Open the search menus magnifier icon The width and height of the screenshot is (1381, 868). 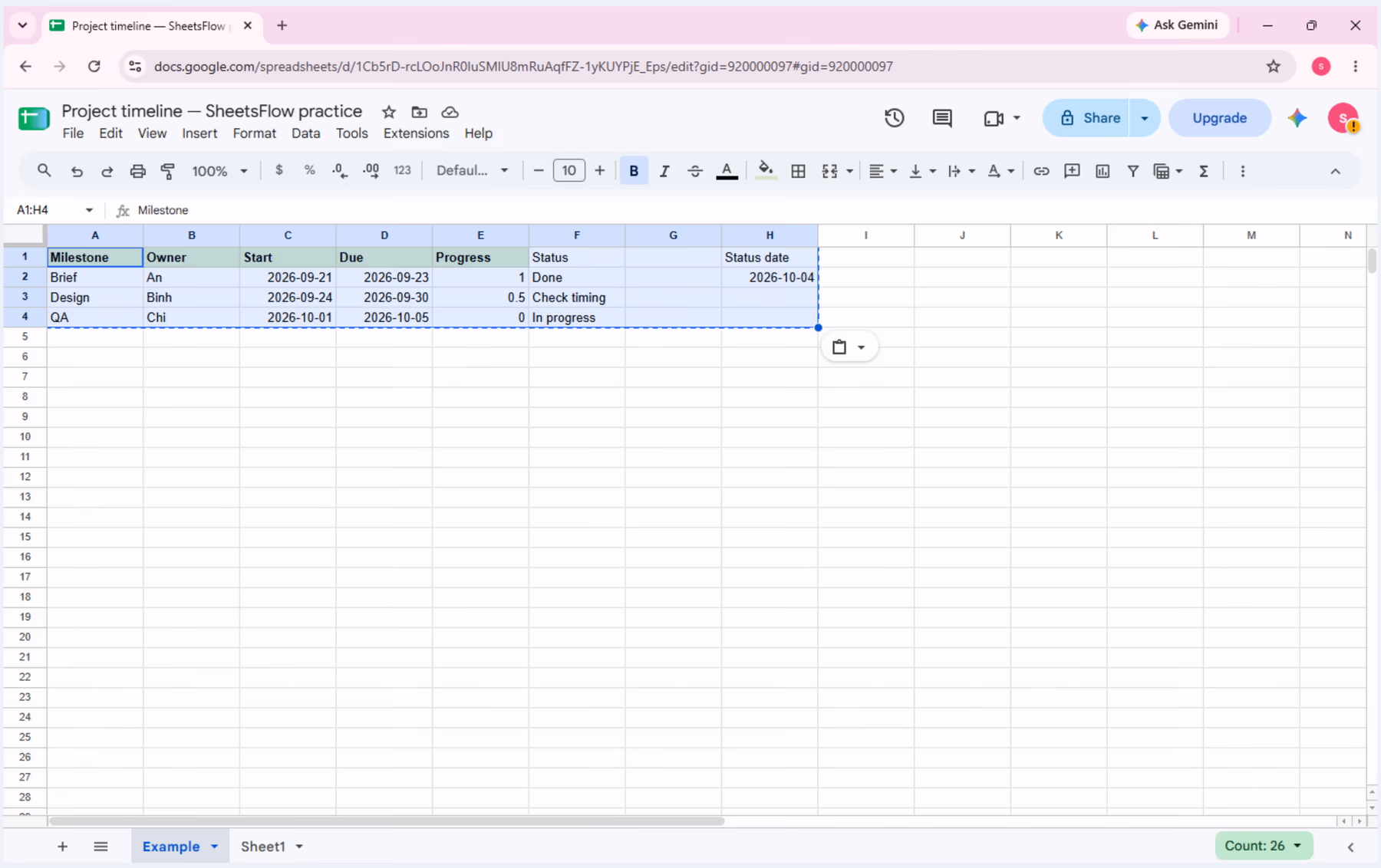(x=44, y=171)
